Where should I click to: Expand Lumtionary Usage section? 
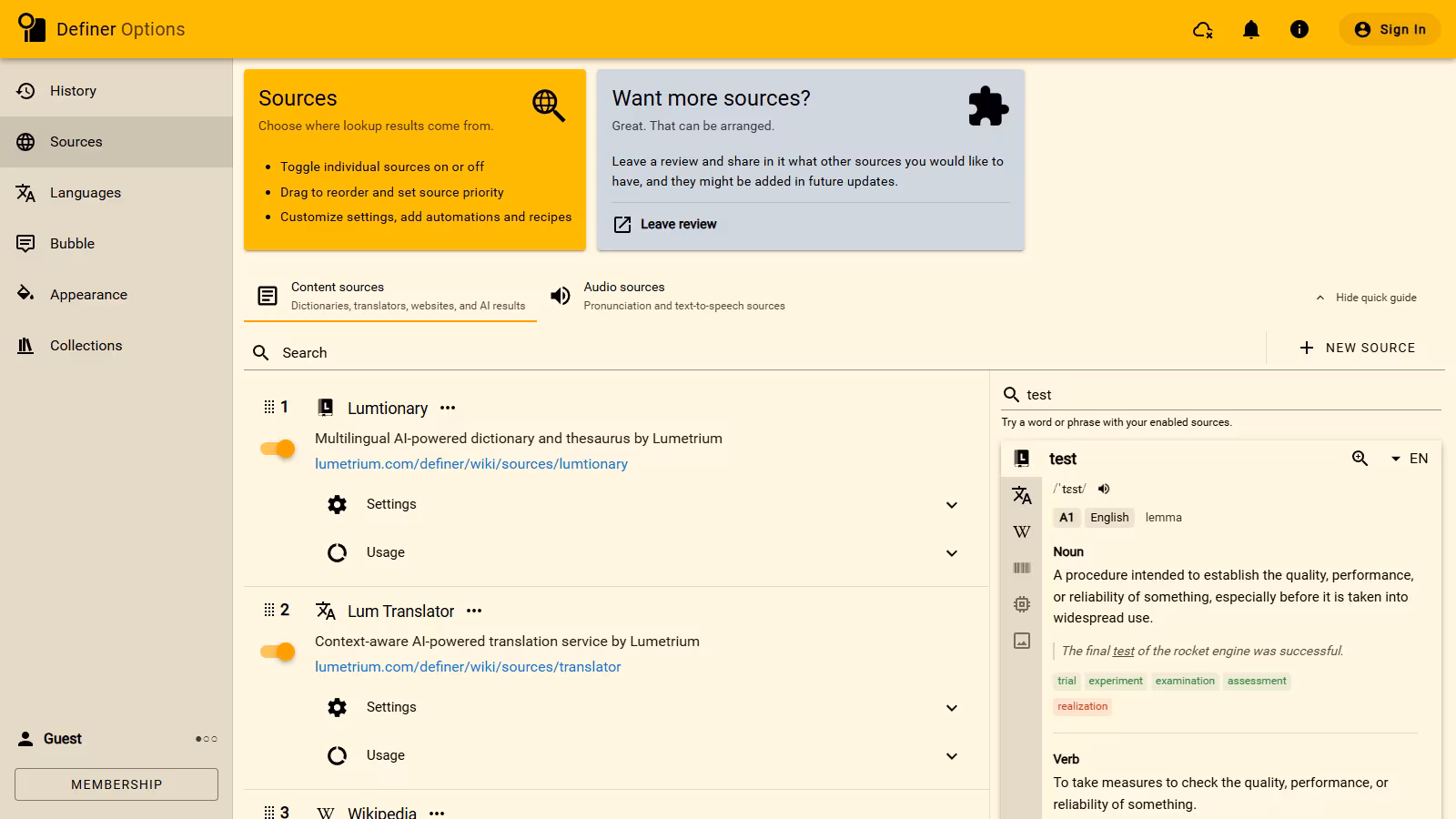coord(642,552)
